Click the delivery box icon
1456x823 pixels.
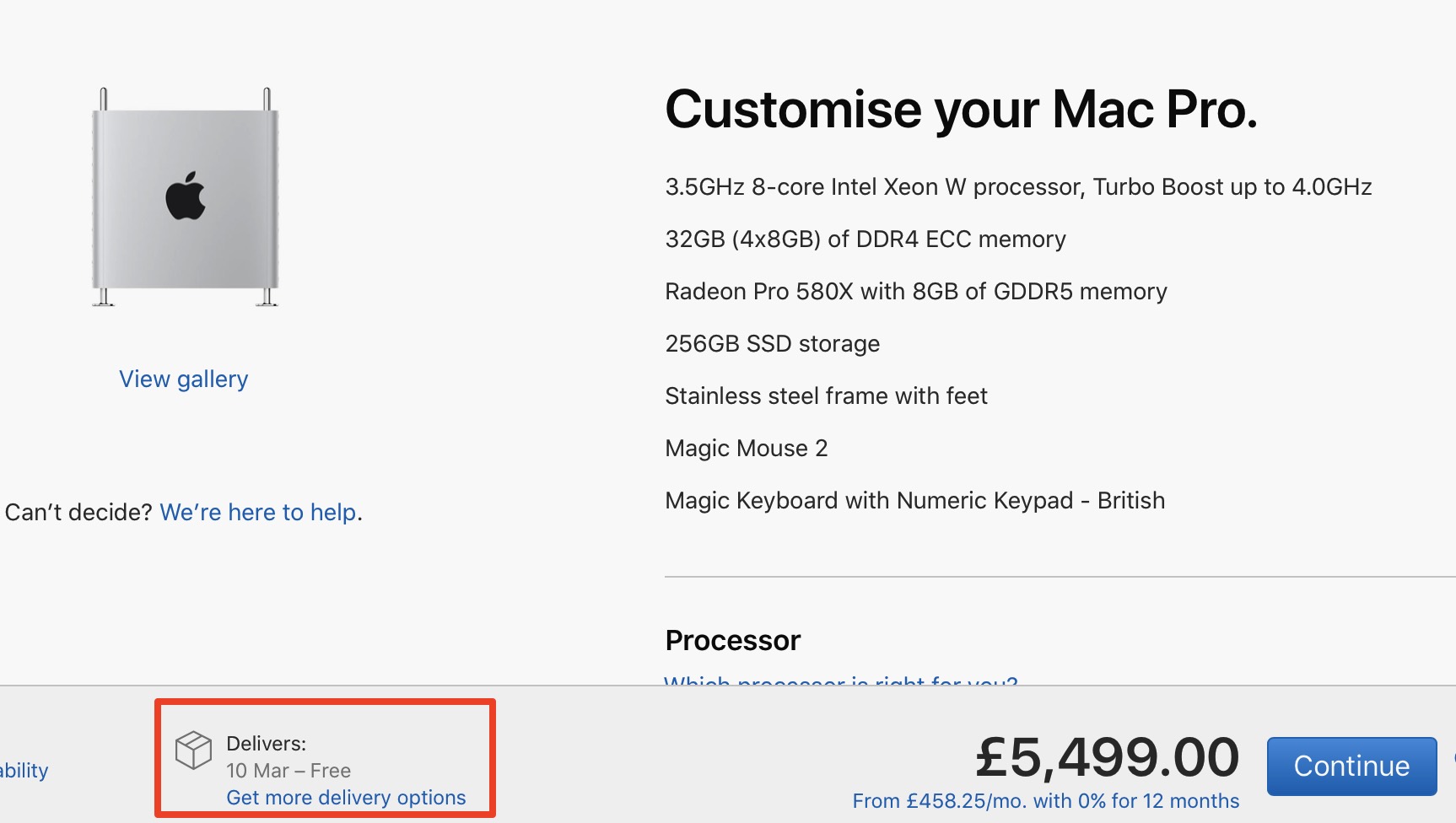pos(193,750)
